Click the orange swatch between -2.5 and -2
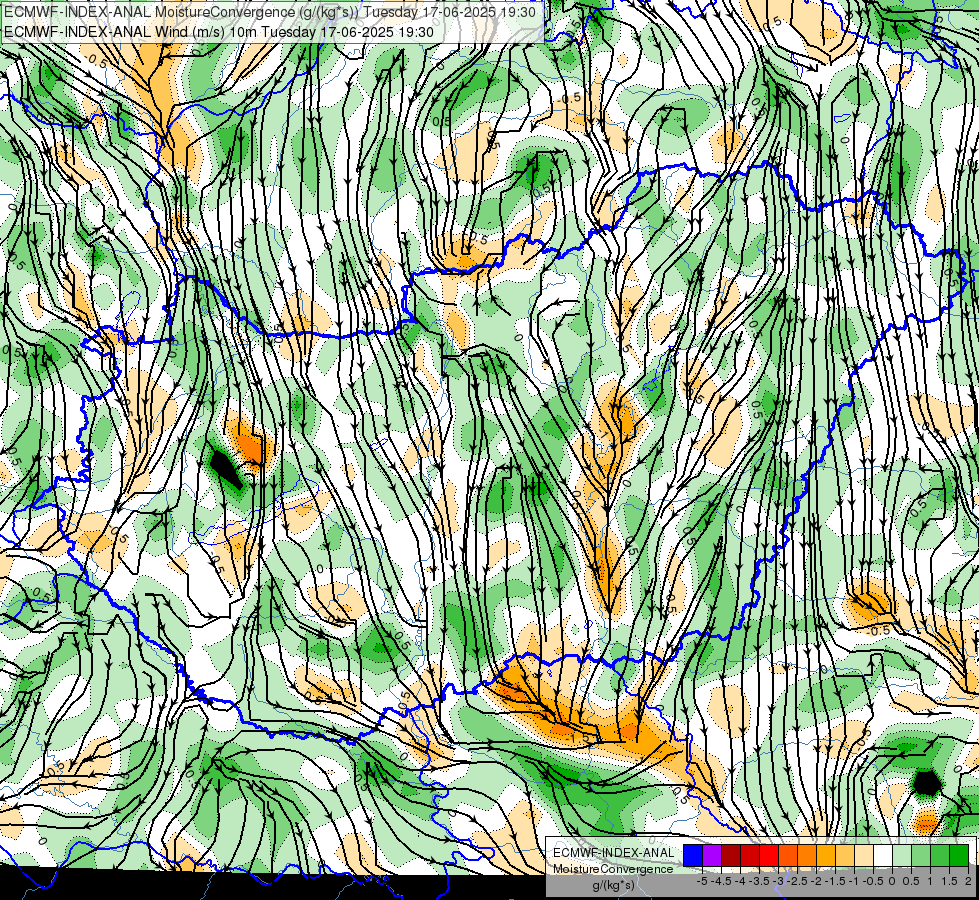Screen dimensions: 979x900 [807, 856]
